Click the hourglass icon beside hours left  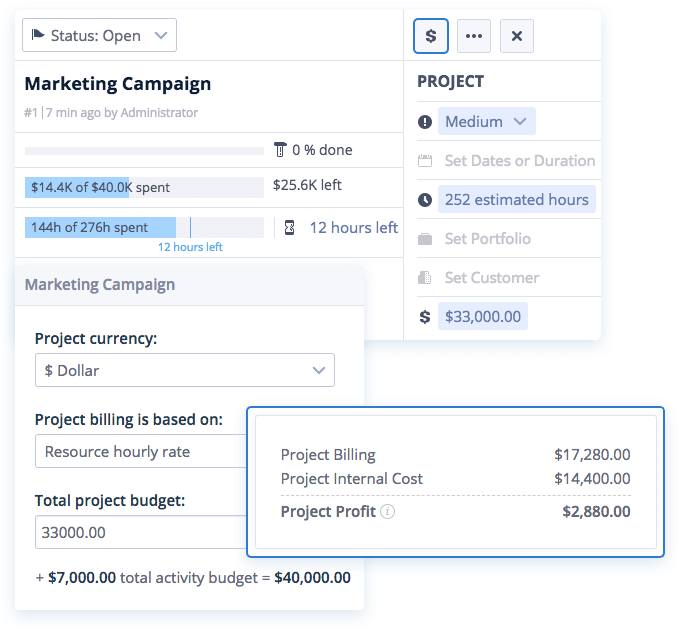[289, 228]
